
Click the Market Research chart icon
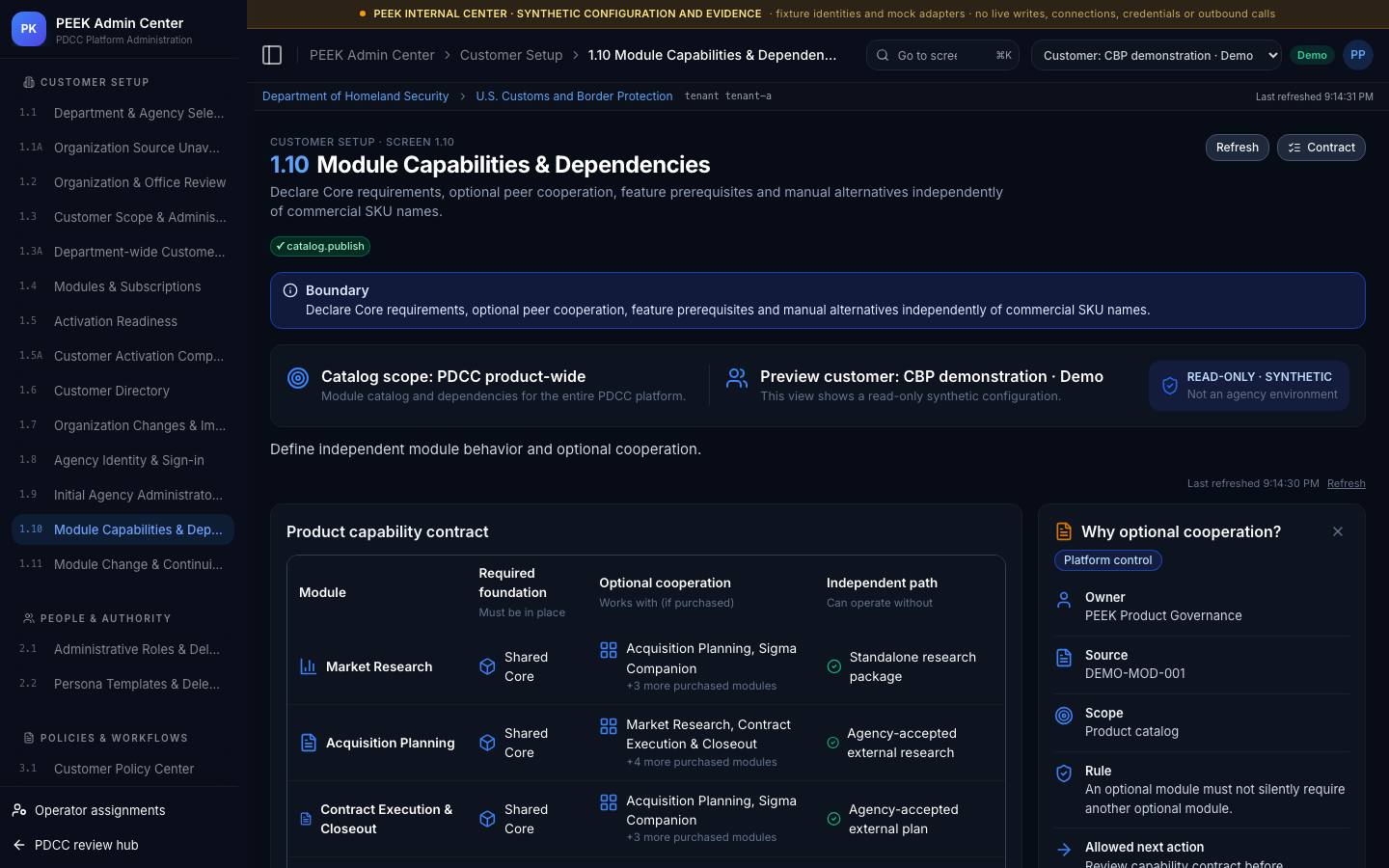coord(308,666)
